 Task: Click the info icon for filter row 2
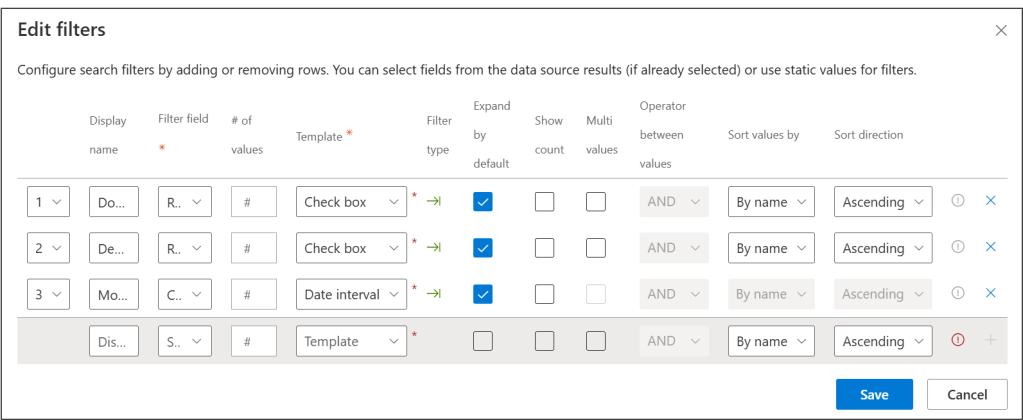(957, 247)
